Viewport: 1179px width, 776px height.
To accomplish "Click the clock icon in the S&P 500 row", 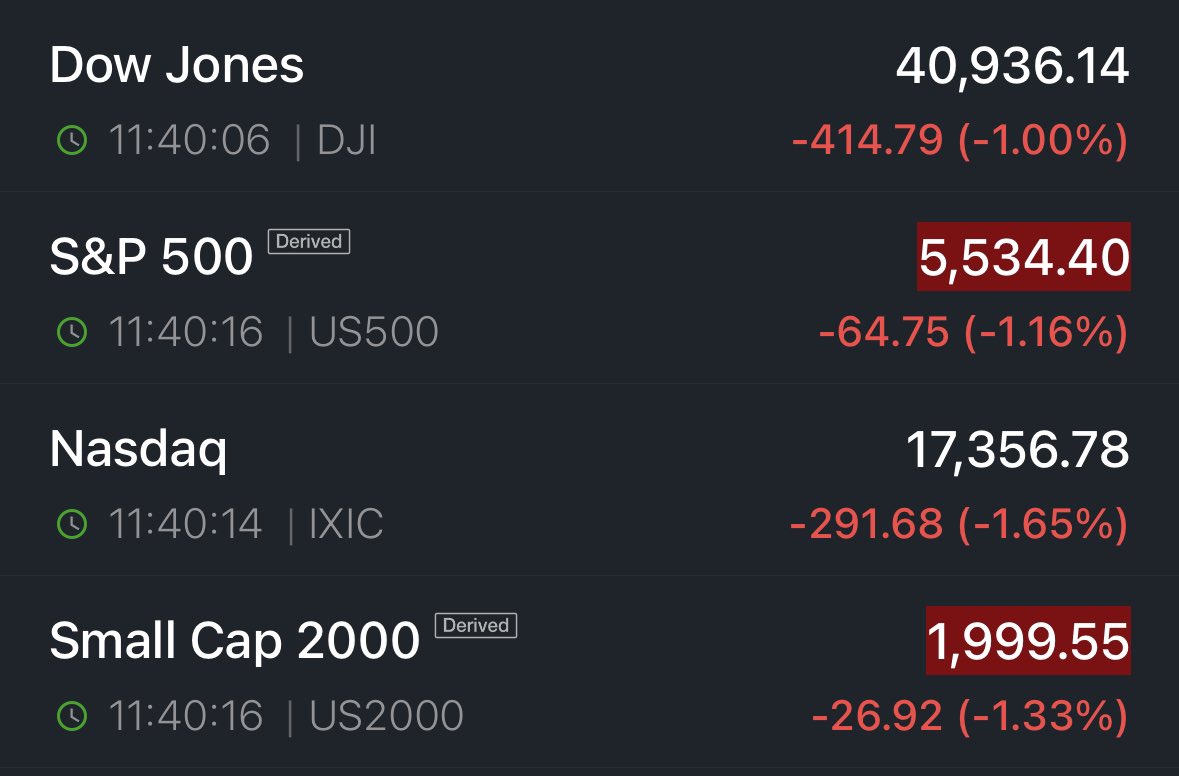I will tap(72, 332).
